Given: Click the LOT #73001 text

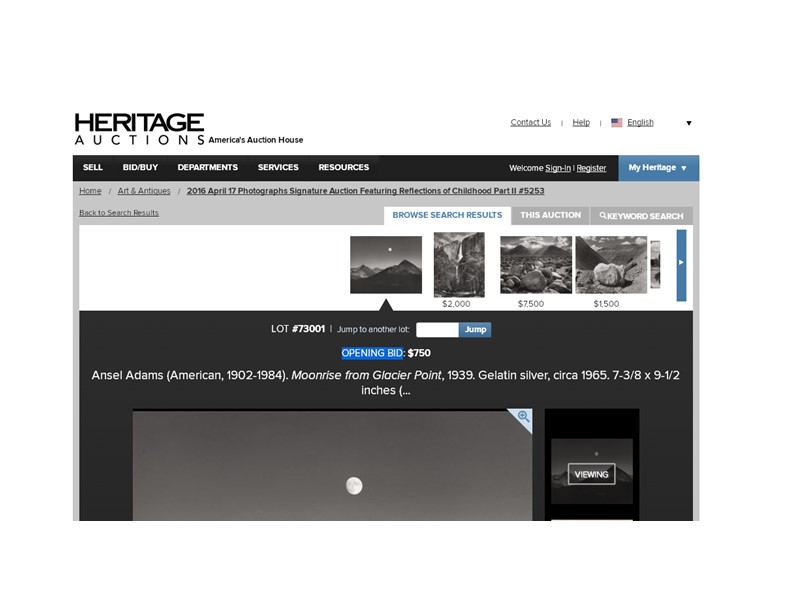Looking at the screenshot, I should pyautogui.click(x=298, y=329).
